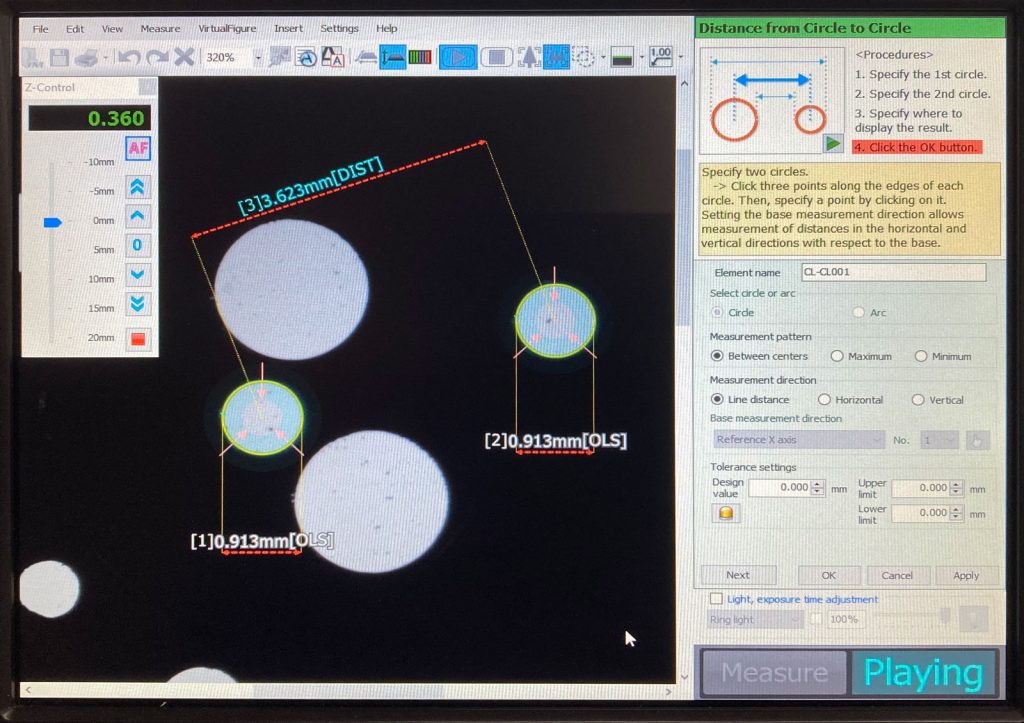This screenshot has height=723, width=1024.
Task: Enable Light, exposure time adjustment checkbox
Action: click(x=716, y=599)
